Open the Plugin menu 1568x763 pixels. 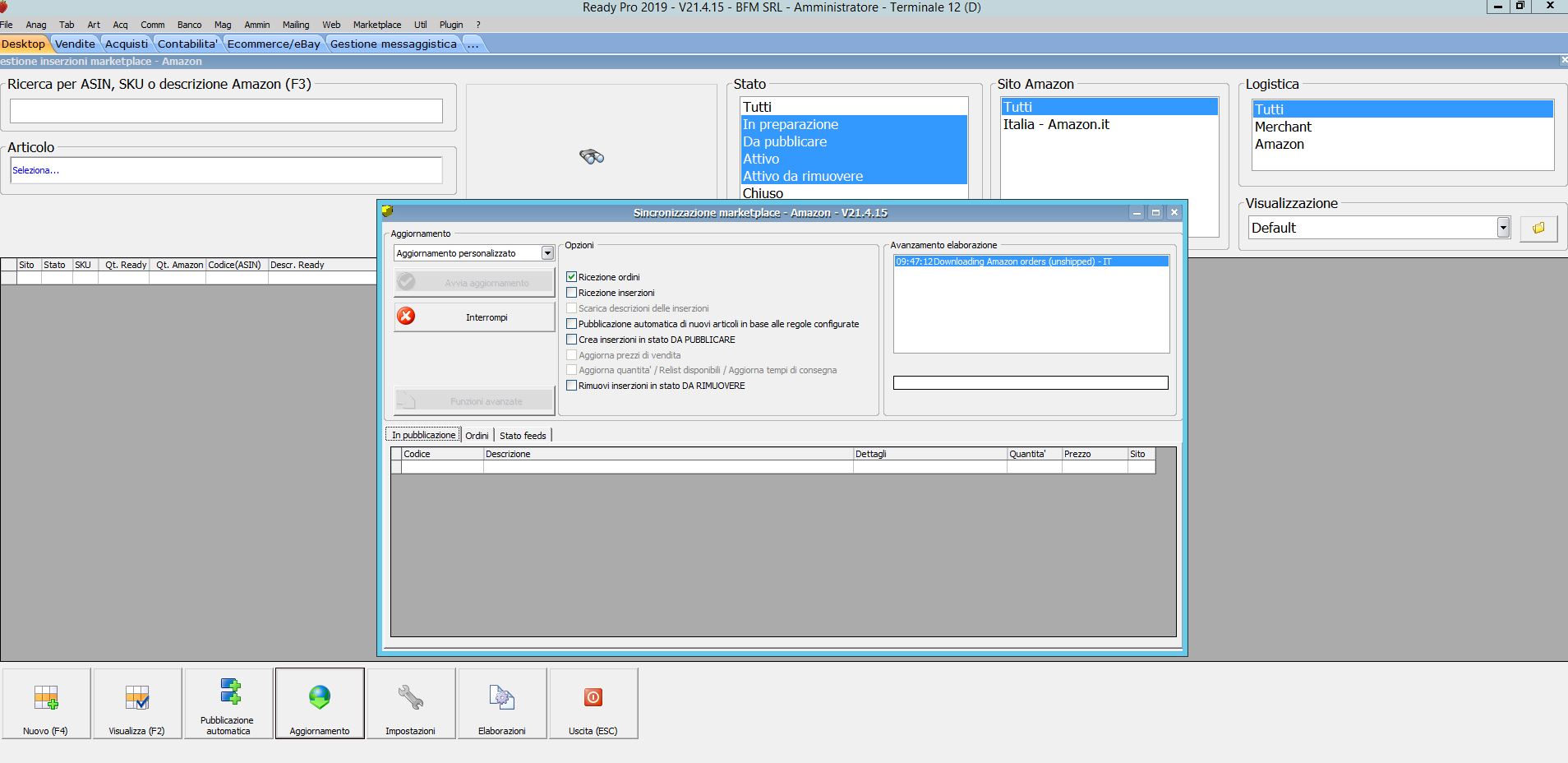pos(451,25)
